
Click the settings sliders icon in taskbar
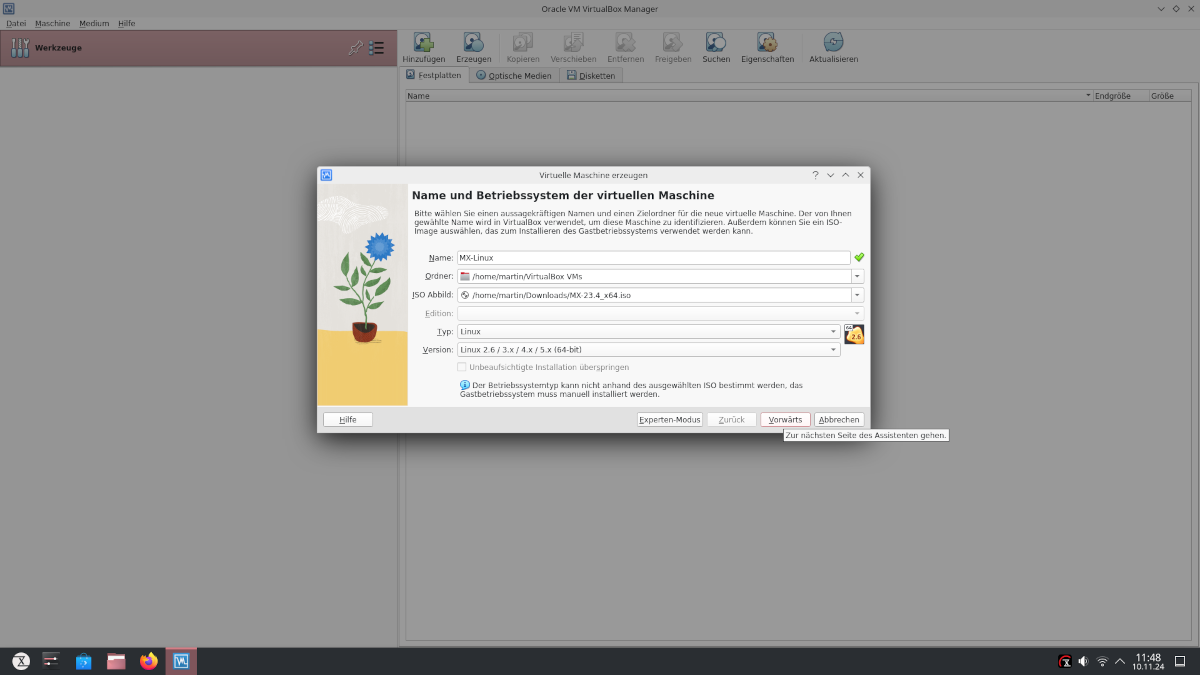[52, 660]
